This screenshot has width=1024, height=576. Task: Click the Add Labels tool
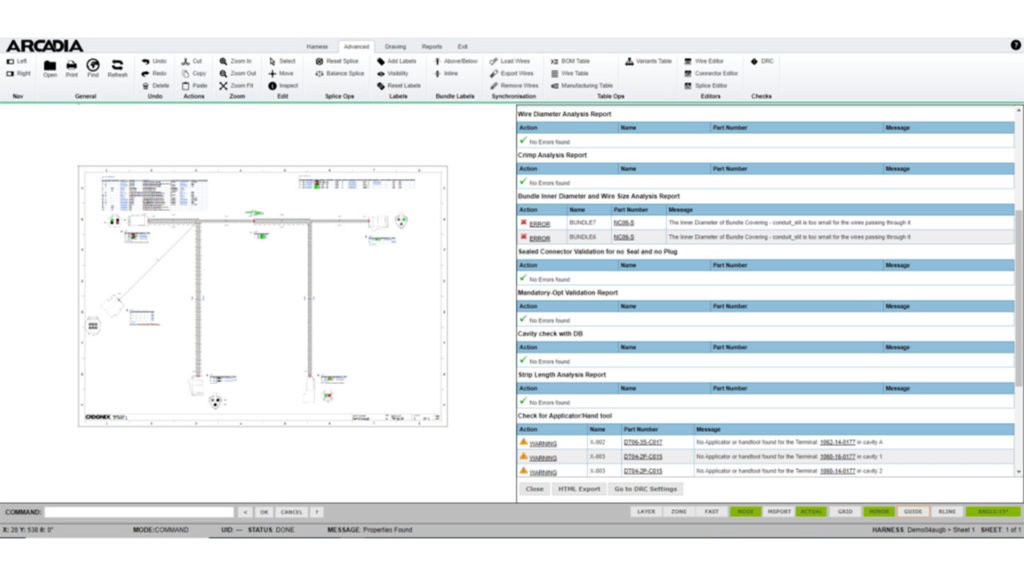click(x=396, y=61)
